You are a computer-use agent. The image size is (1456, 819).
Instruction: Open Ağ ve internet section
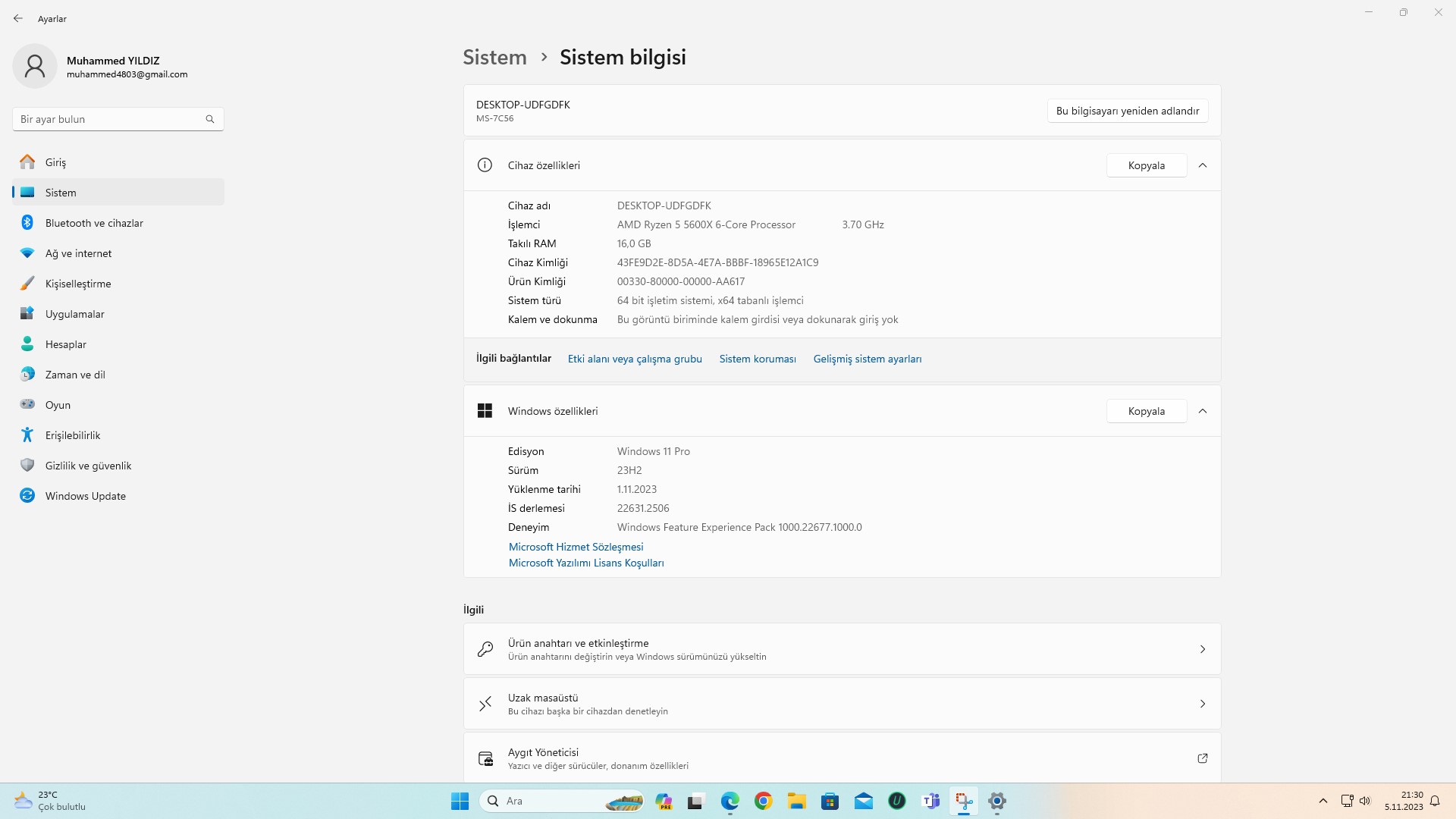(78, 253)
